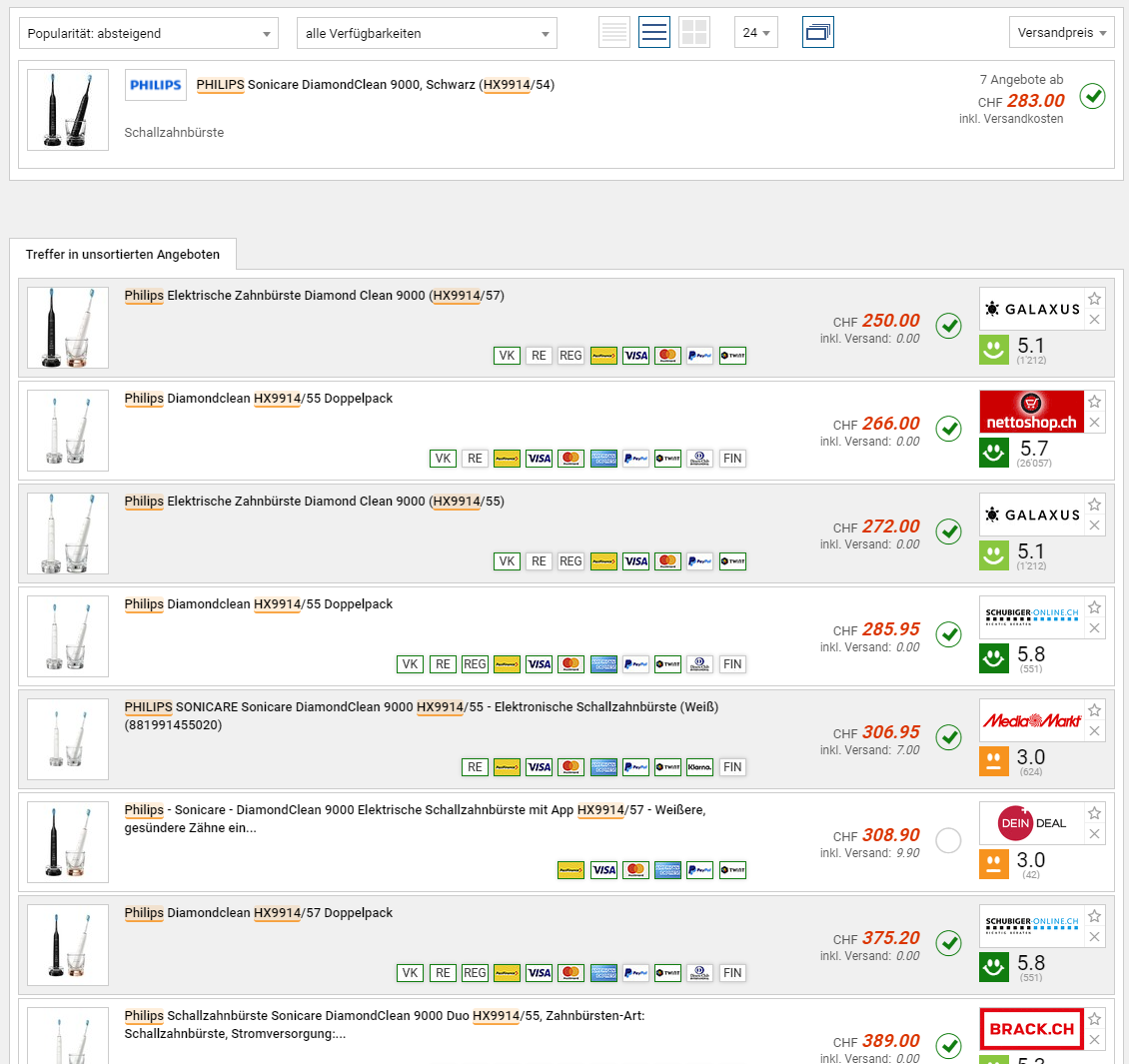The height and width of the screenshot is (1064, 1129).
Task: Click the Visa icon on DeinDeal offer
Action: [603, 870]
